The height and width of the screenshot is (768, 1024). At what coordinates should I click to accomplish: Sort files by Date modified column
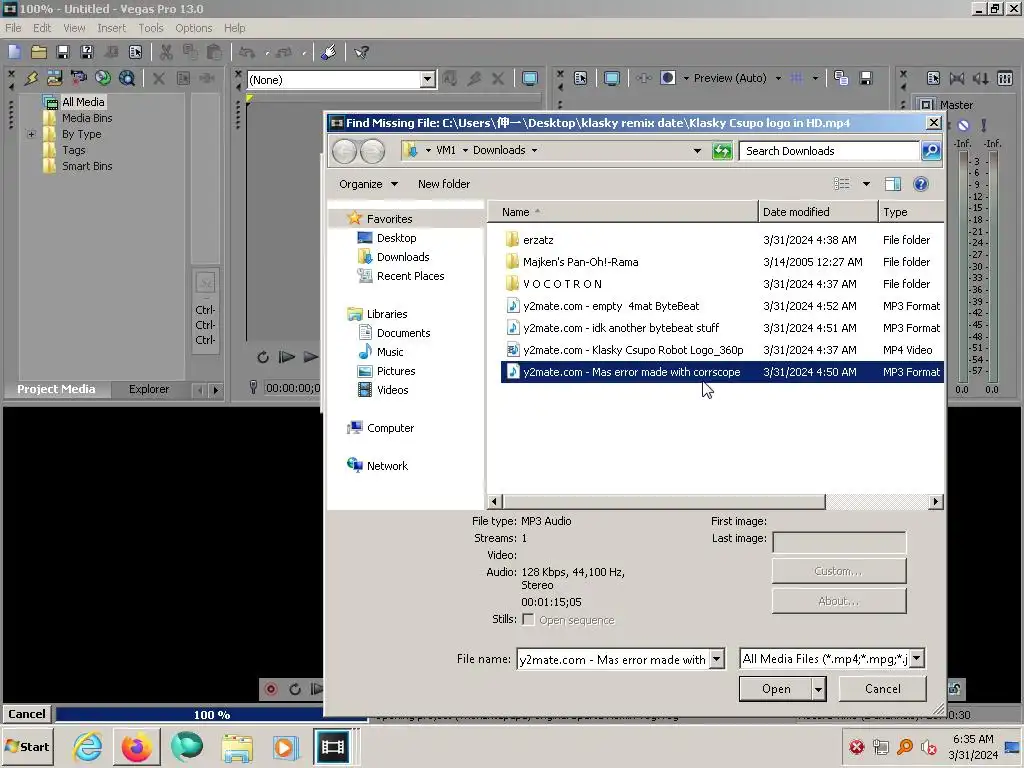coord(818,212)
